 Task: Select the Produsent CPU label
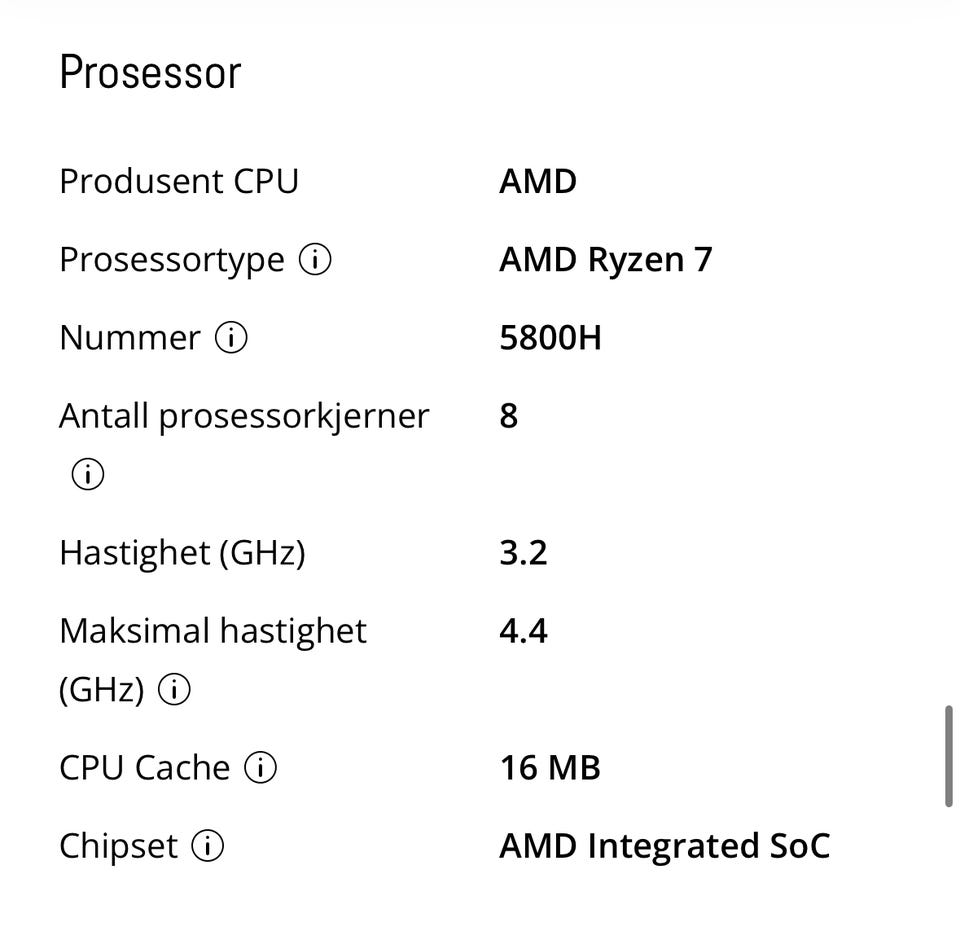point(179,182)
